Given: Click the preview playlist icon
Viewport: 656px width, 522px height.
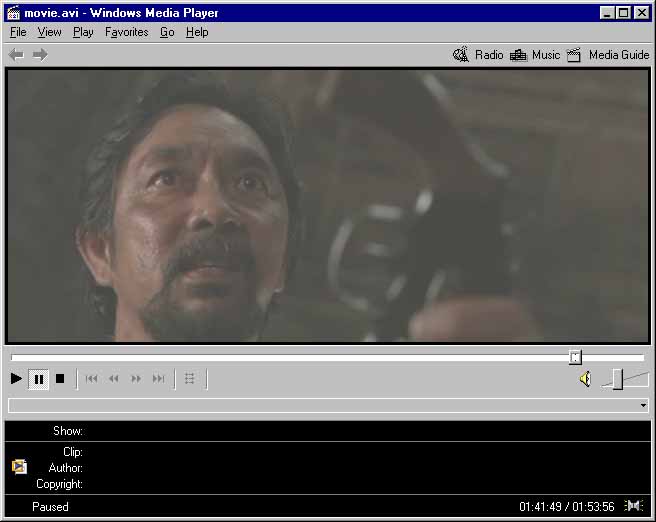Looking at the screenshot, I should 190,379.
